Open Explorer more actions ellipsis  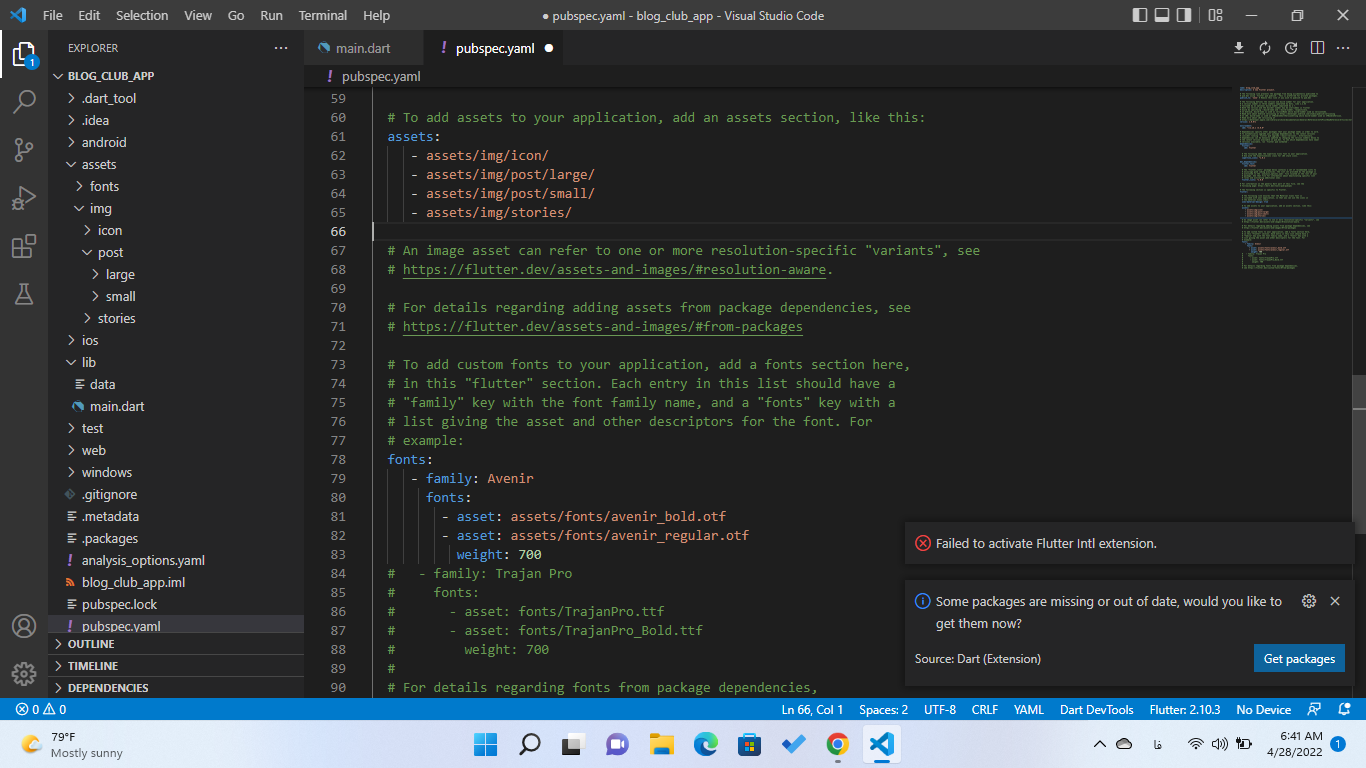(x=281, y=48)
